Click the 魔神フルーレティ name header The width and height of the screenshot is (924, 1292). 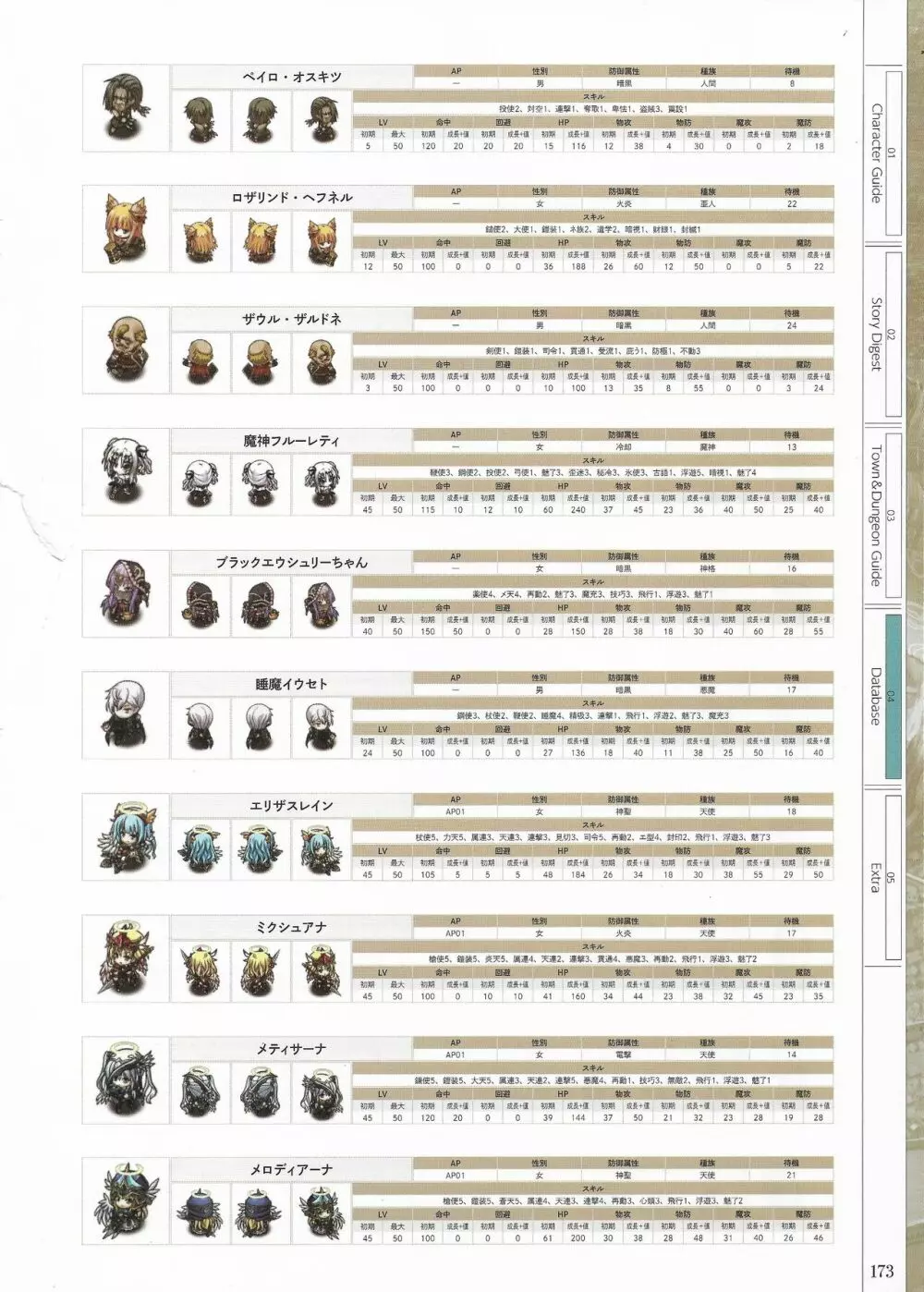click(291, 441)
